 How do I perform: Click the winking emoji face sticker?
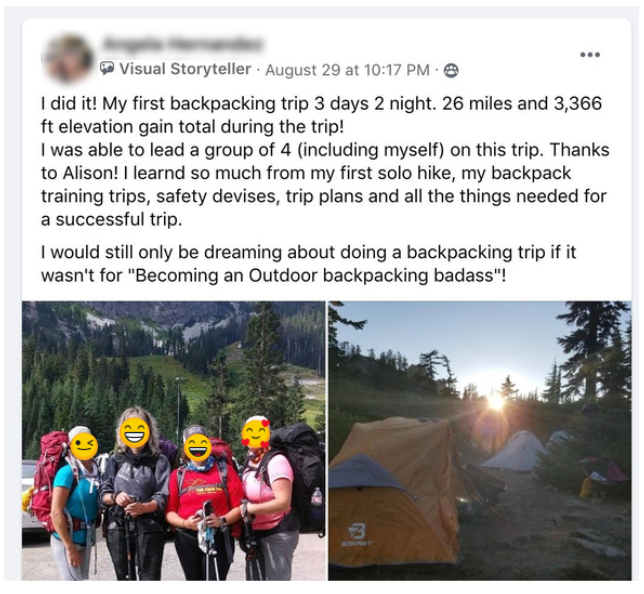(x=84, y=447)
